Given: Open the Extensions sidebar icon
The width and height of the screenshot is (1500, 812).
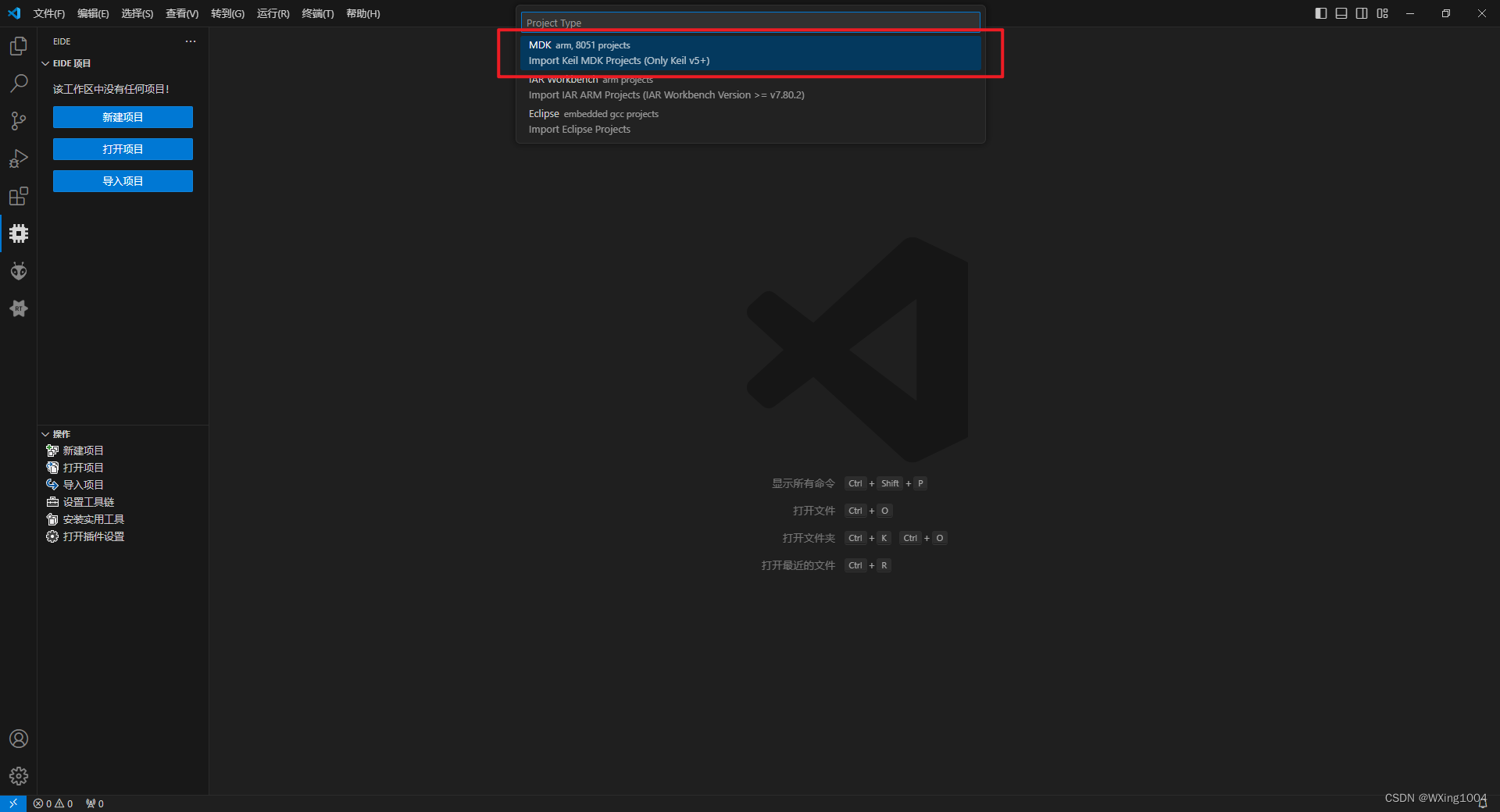Looking at the screenshot, I should [19, 196].
